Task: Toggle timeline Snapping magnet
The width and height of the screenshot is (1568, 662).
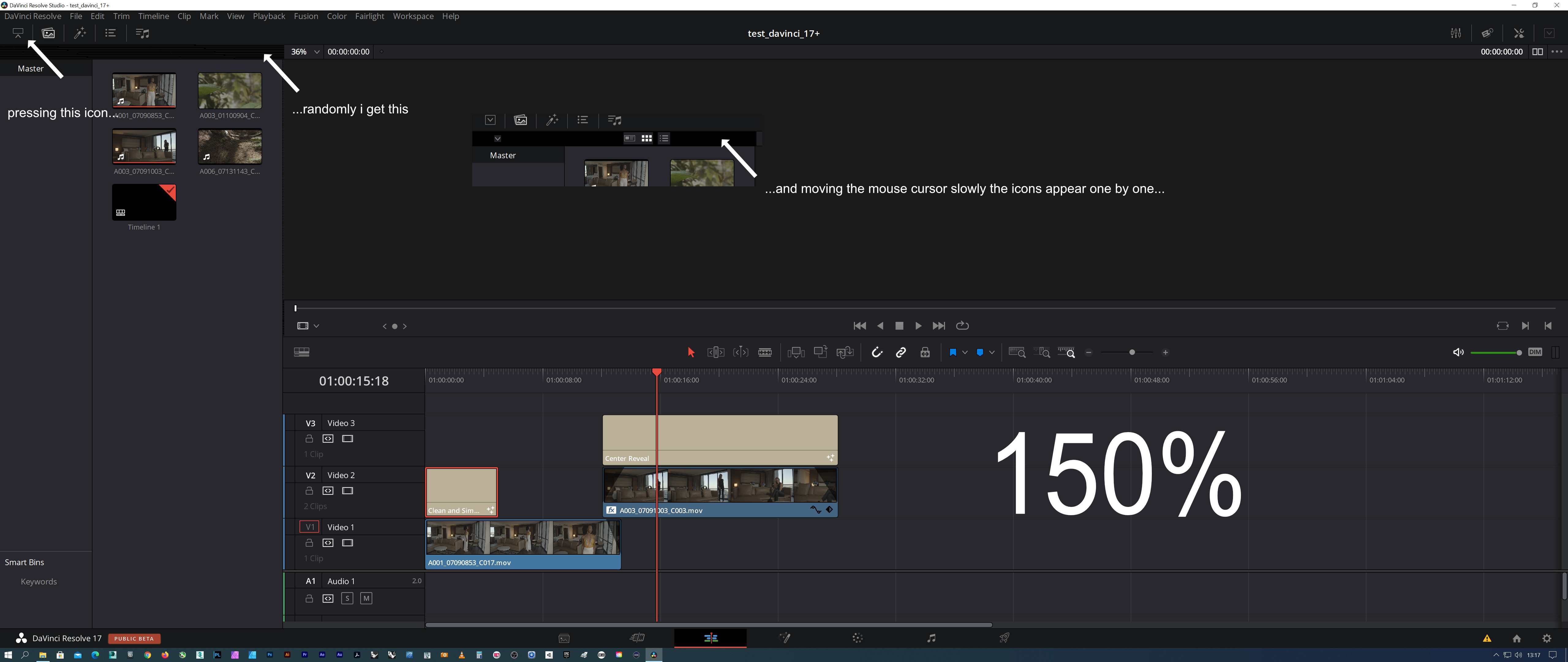Action: (876, 352)
